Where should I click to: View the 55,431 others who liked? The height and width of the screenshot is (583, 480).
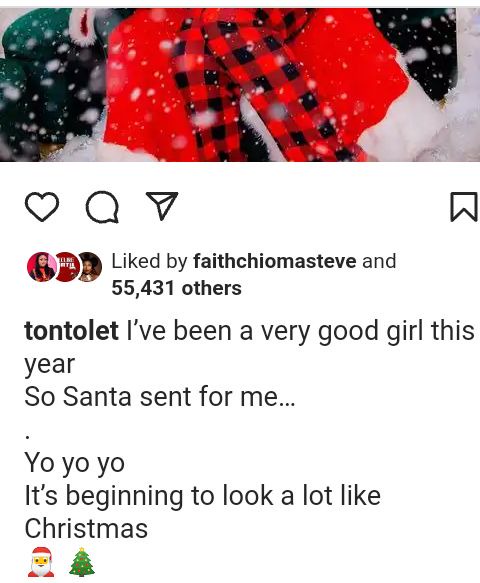point(177,288)
